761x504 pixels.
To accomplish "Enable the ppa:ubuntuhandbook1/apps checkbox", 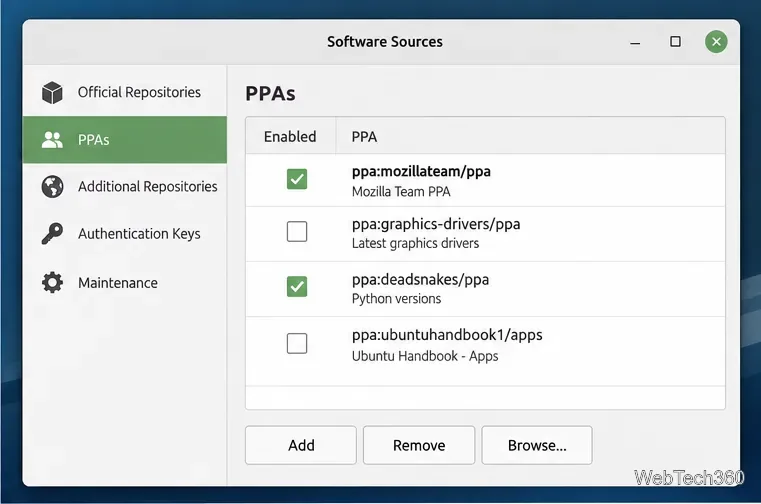I will (x=297, y=343).
